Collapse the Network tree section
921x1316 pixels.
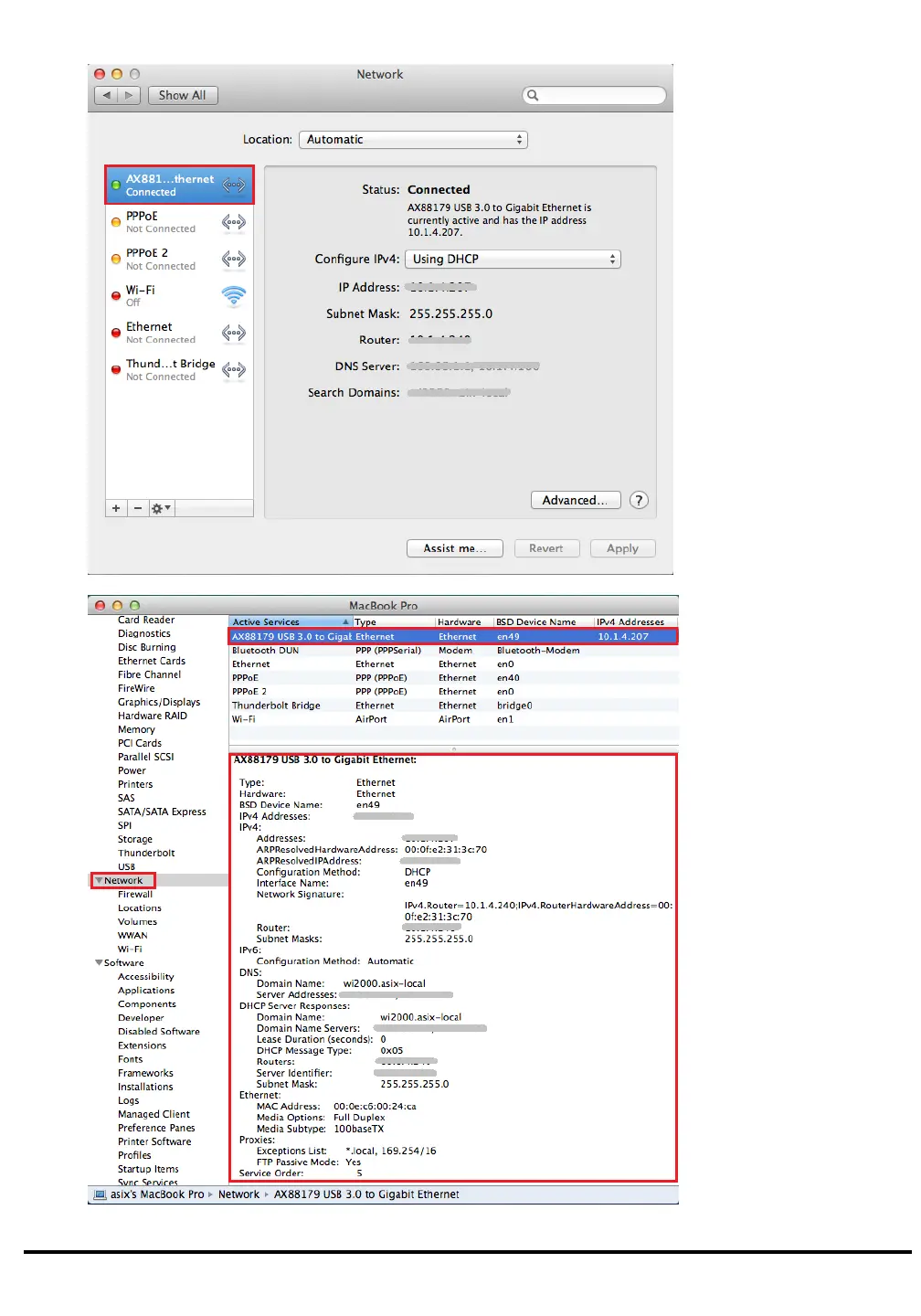99,881
